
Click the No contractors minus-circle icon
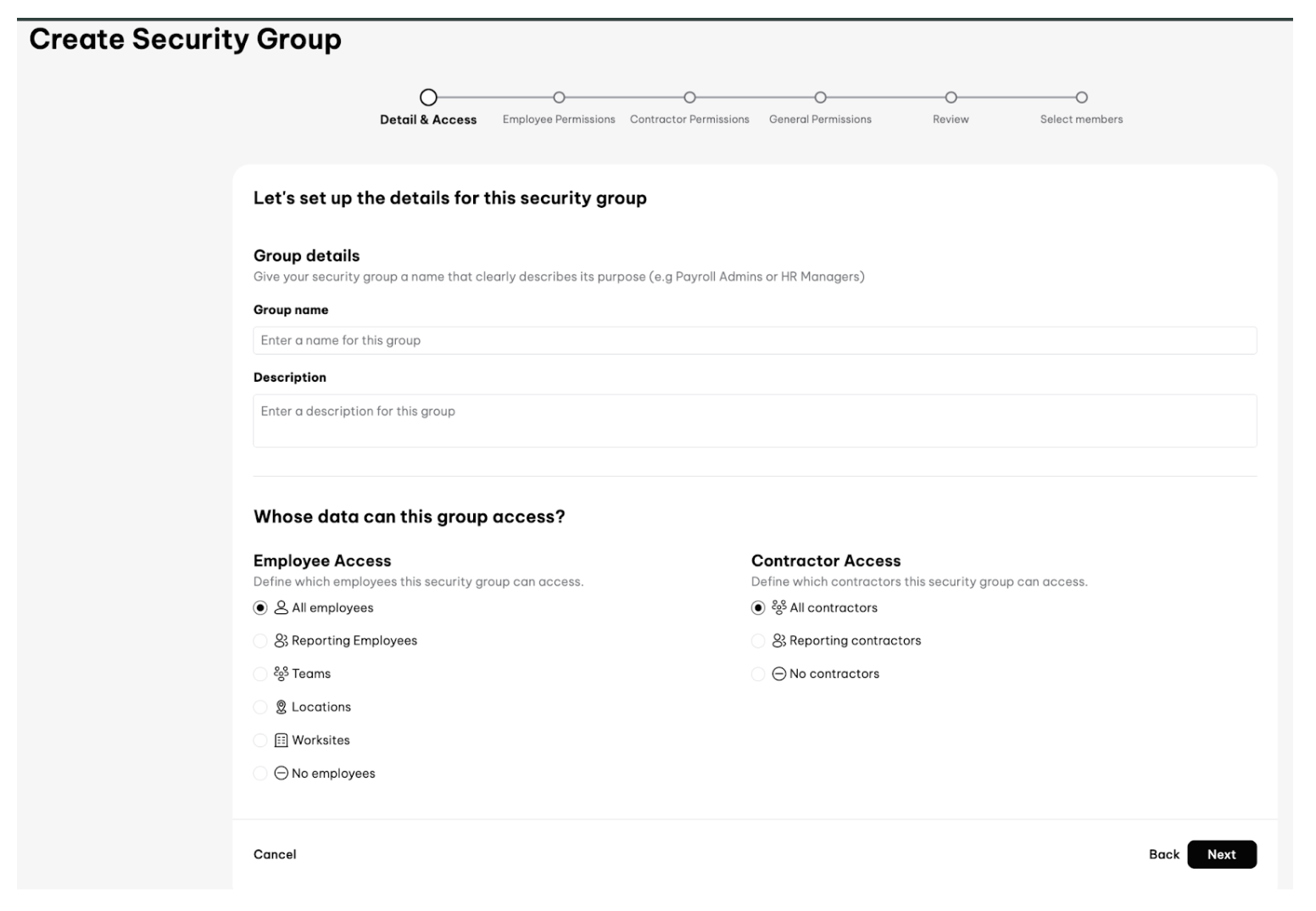778,673
